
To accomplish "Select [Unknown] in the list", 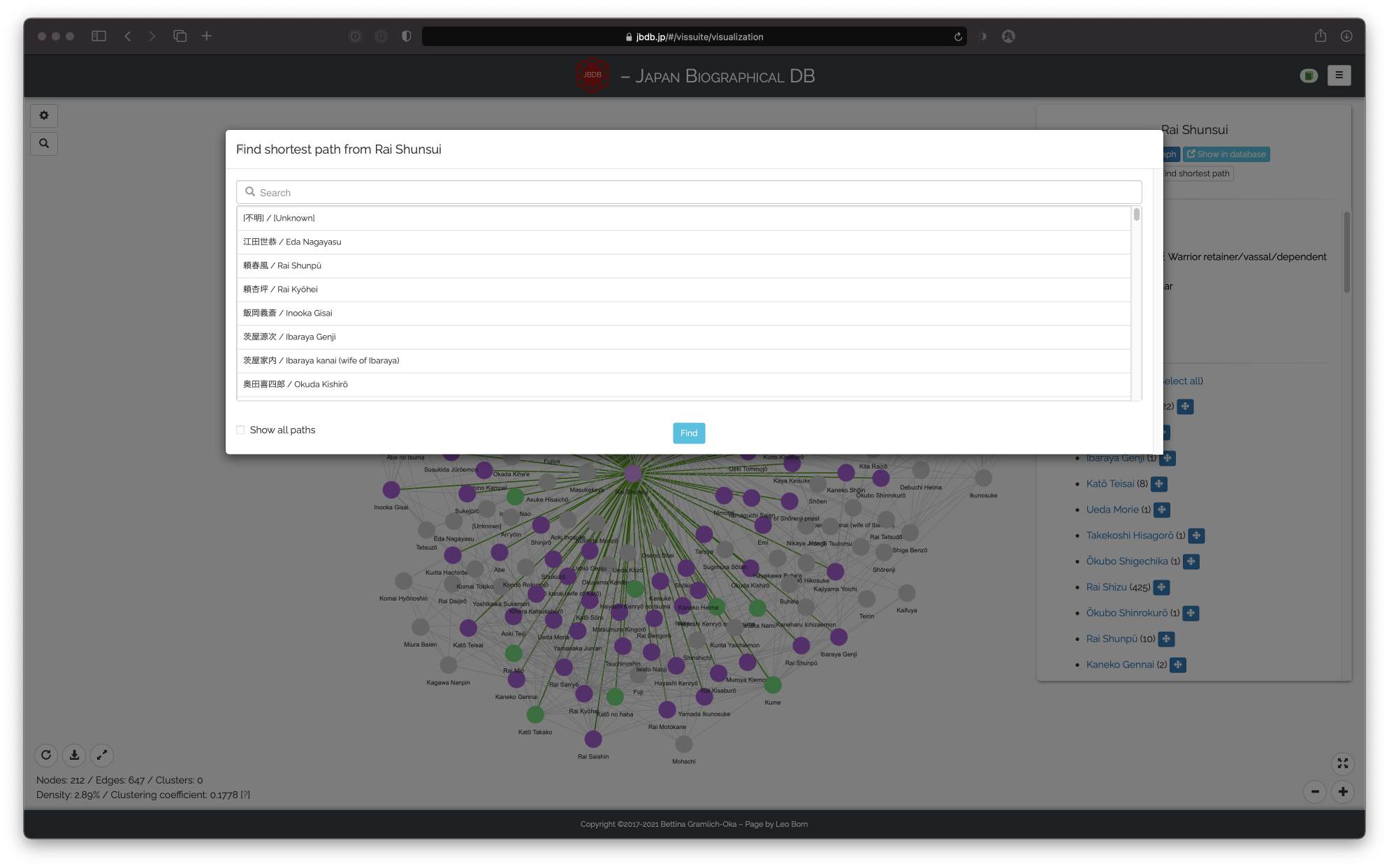I will pos(683,219).
